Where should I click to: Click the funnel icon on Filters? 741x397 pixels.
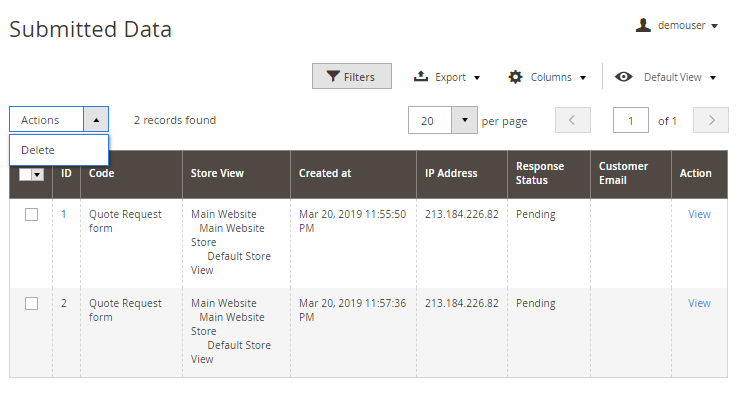[333, 77]
